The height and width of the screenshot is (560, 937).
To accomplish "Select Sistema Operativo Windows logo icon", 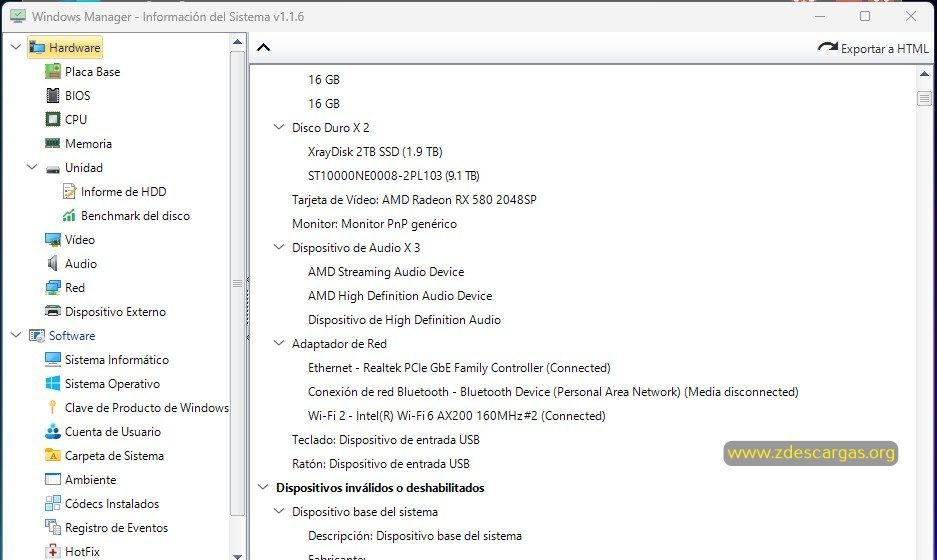I will (53, 384).
